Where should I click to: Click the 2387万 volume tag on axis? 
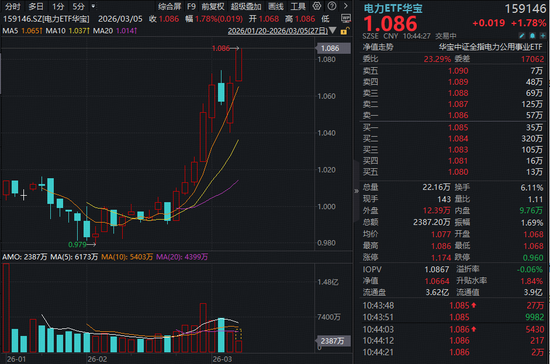pyautogui.click(x=333, y=341)
